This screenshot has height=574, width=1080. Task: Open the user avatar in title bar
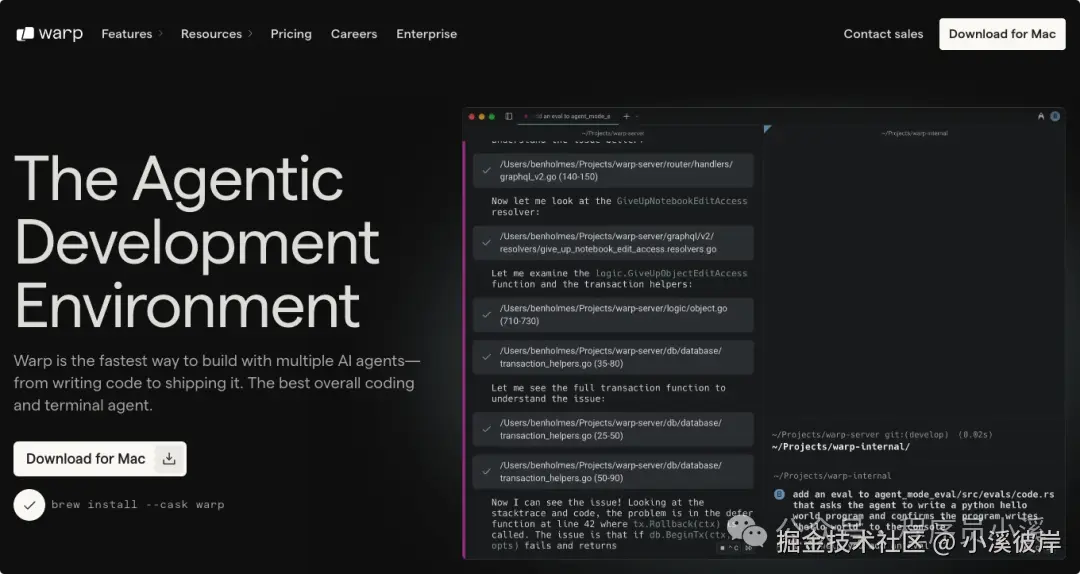point(1055,116)
